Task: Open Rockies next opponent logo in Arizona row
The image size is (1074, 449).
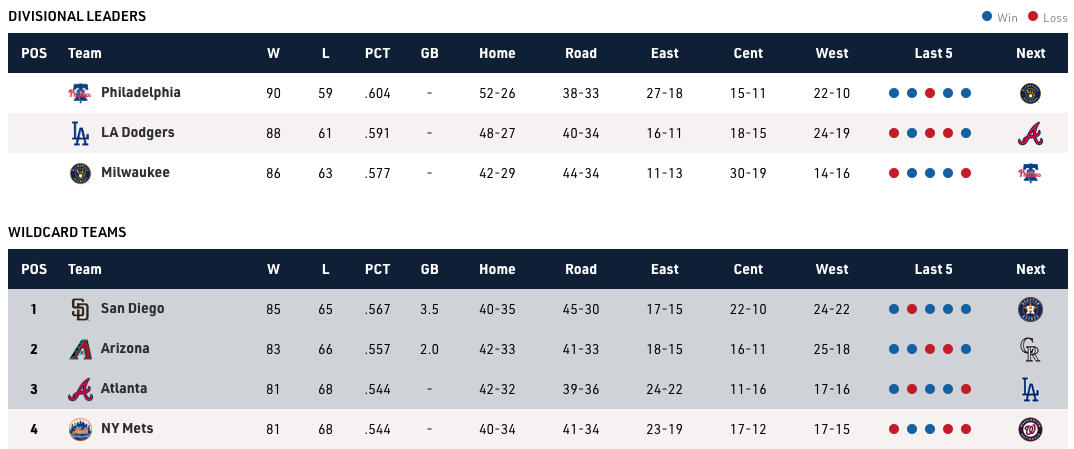Action: tap(1030, 349)
